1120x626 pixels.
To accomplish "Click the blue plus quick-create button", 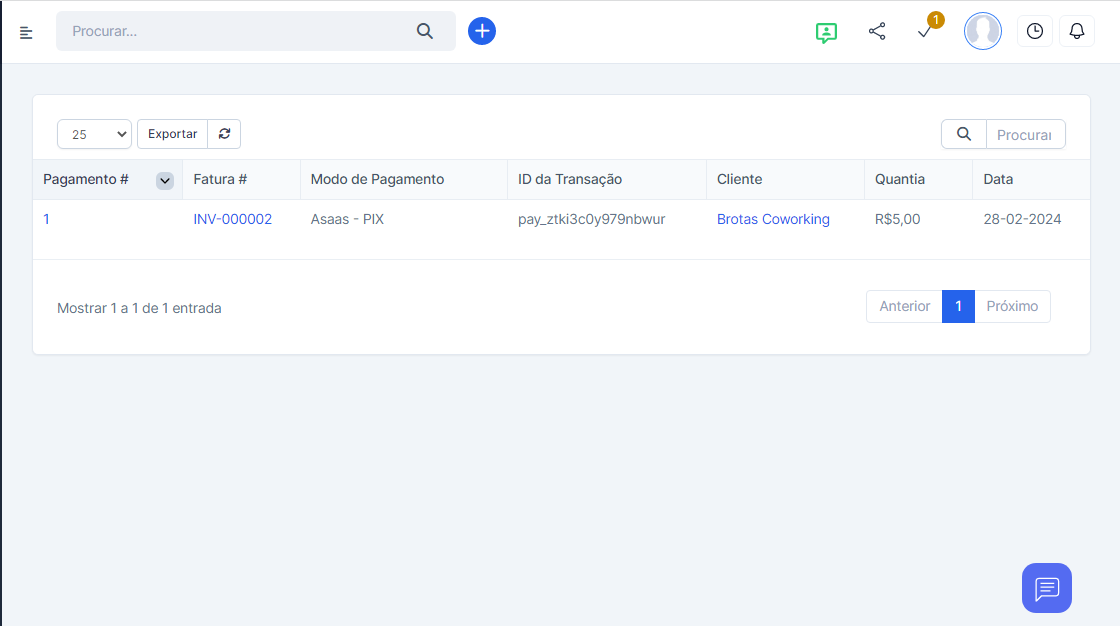I will [x=482, y=31].
